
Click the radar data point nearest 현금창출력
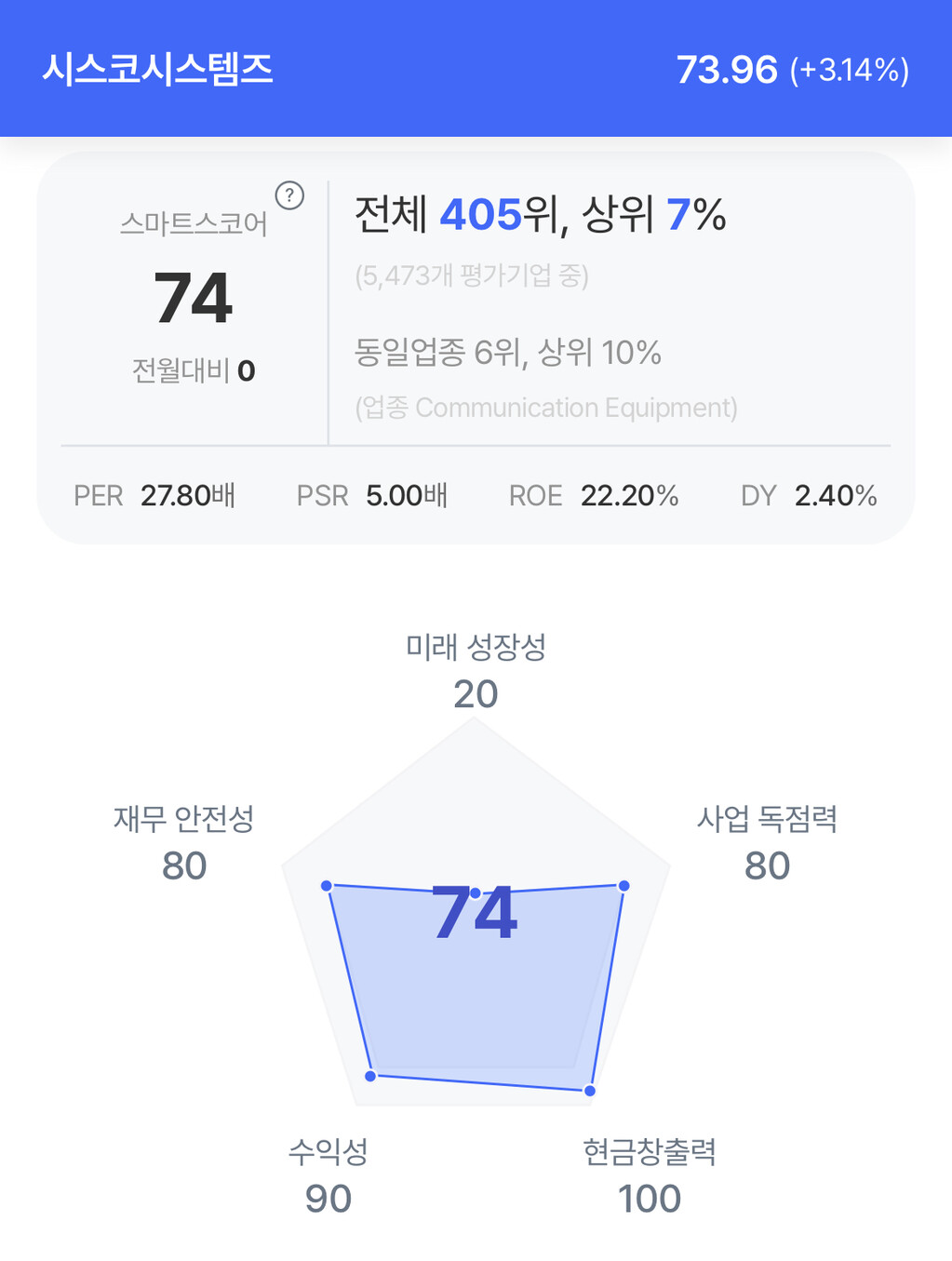[589, 1090]
